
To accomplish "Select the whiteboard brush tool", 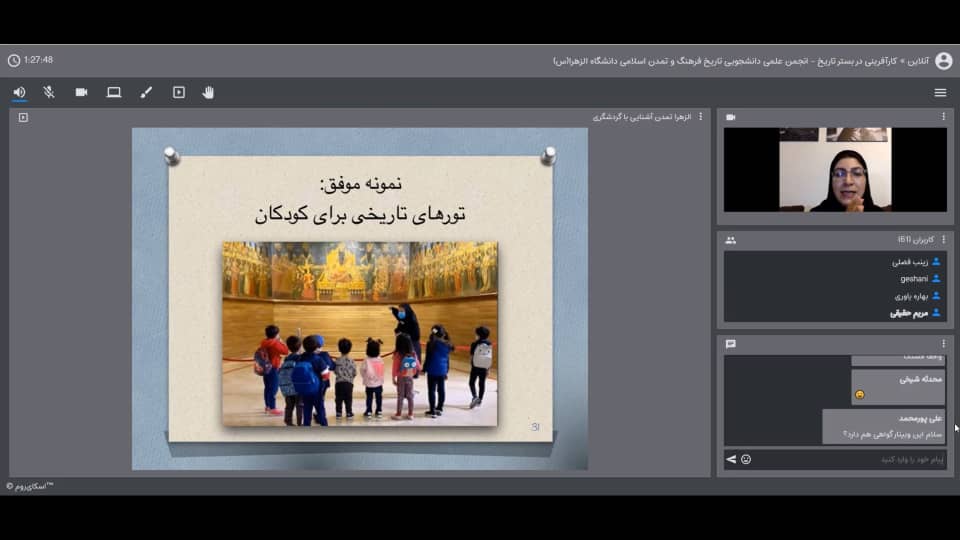I will pos(146,92).
